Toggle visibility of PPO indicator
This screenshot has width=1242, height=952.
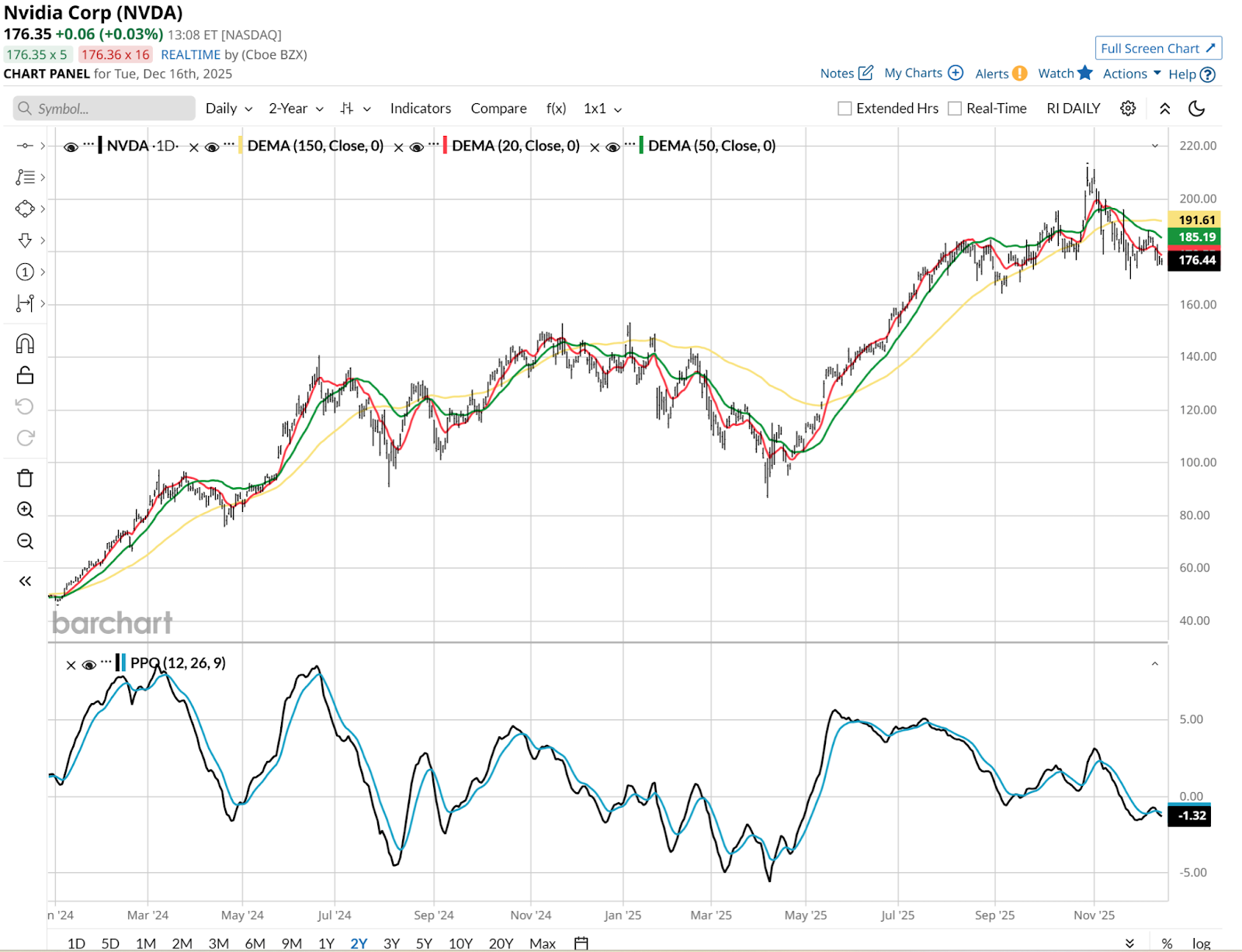(88, 664)
